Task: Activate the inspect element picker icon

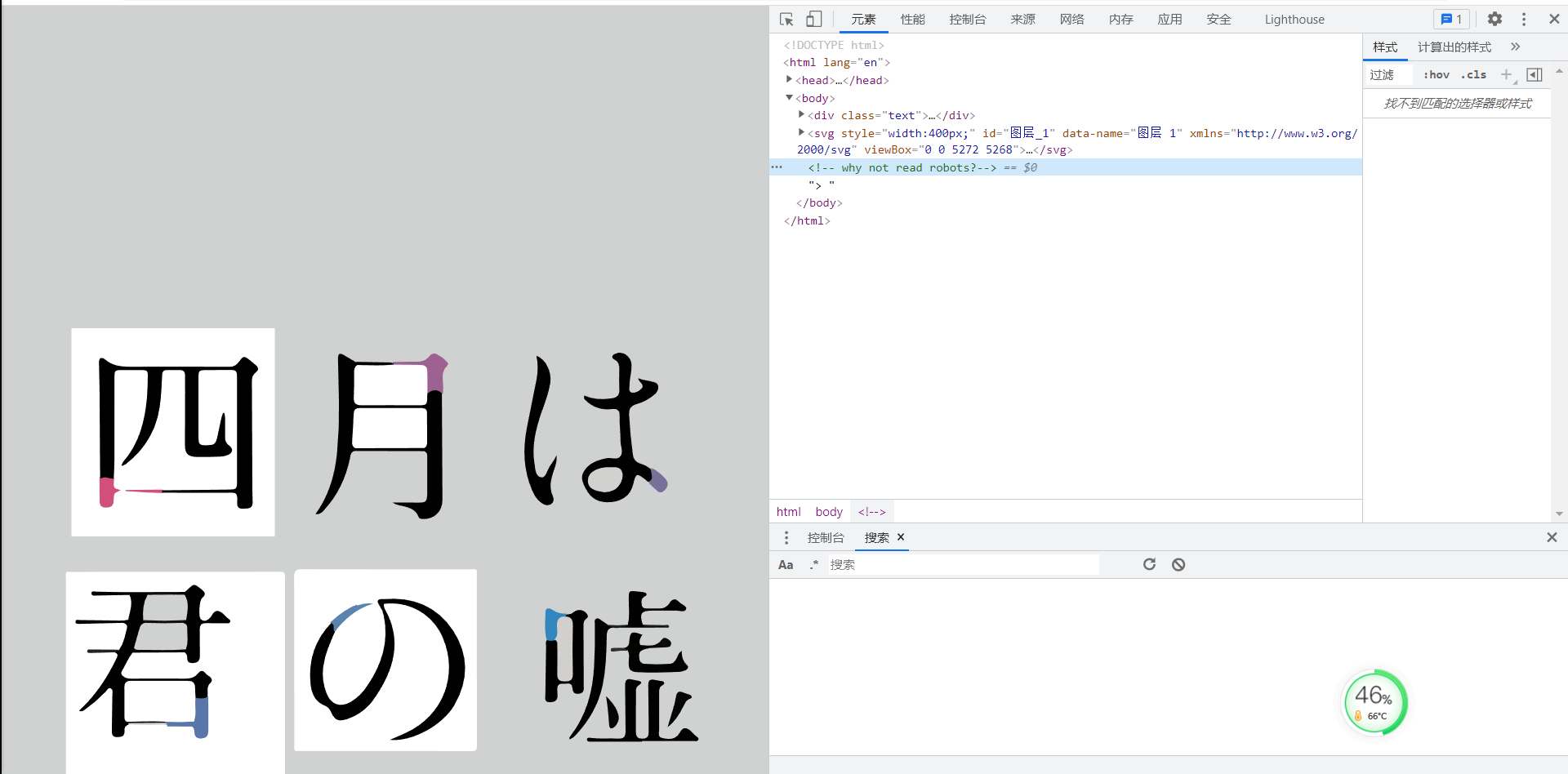Action: coord(786,20)
